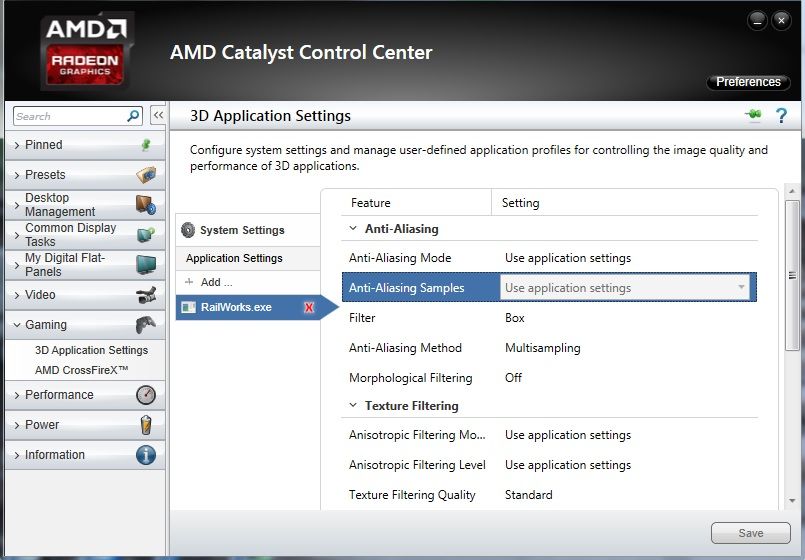805x560 pixels.
Task: Remove RailWorks.exe profile with red X
Action: pos(309,307)
